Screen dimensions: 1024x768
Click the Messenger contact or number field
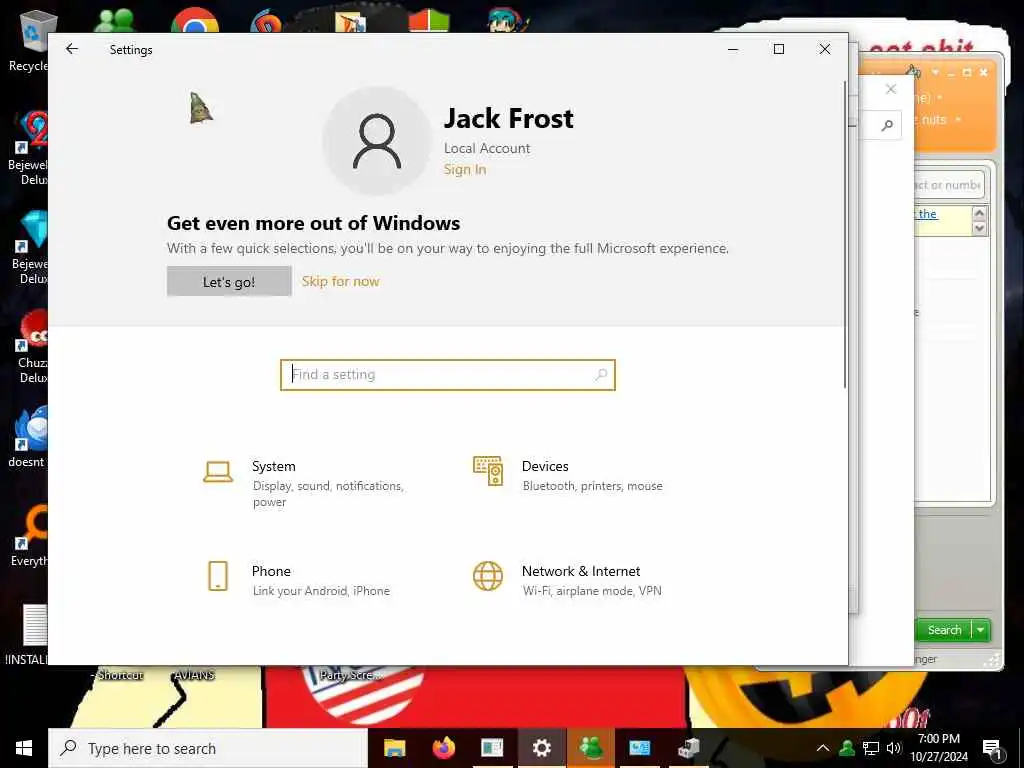(x=948, y=185)
